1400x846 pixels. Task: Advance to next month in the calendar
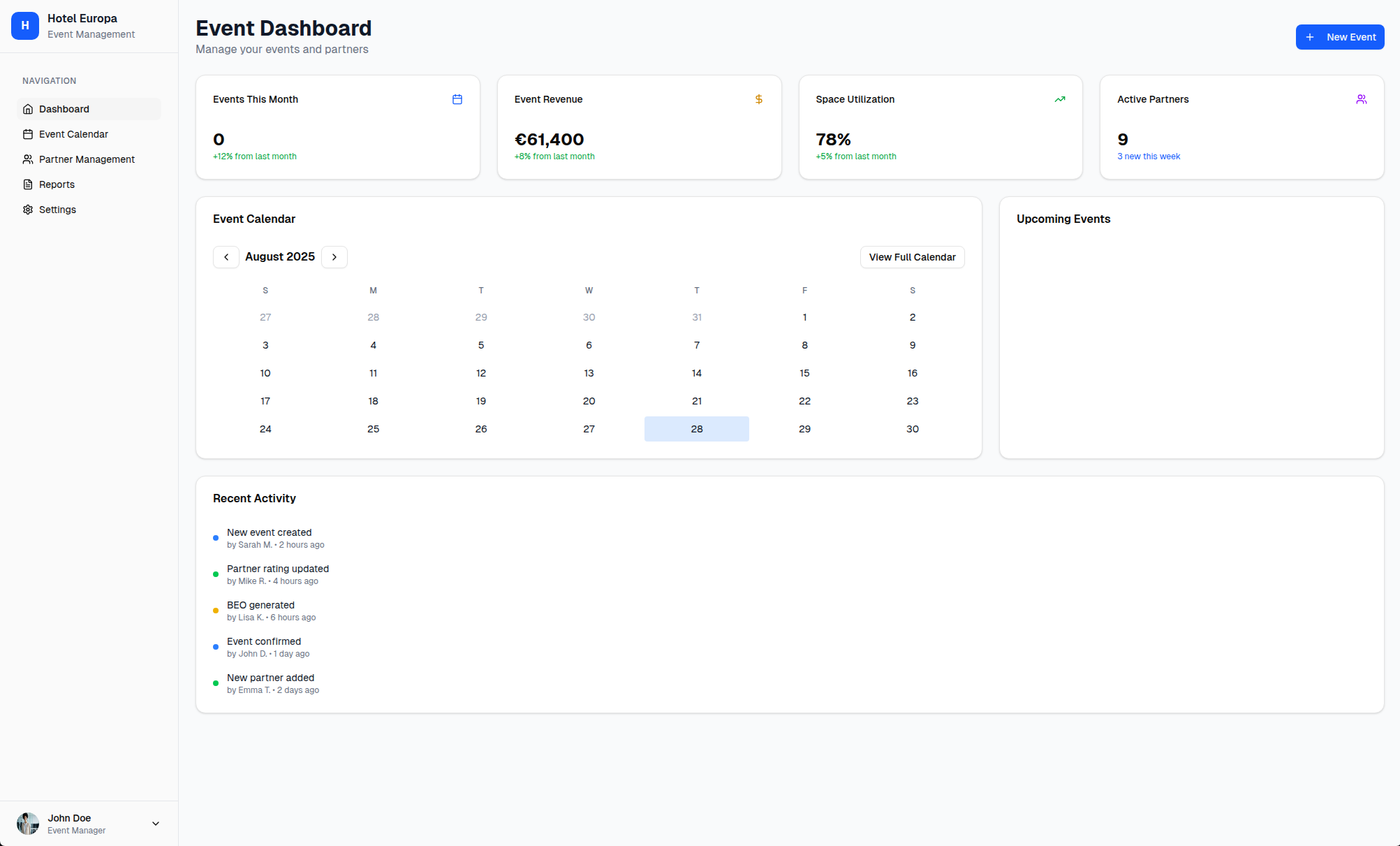[x=334, y=257]
